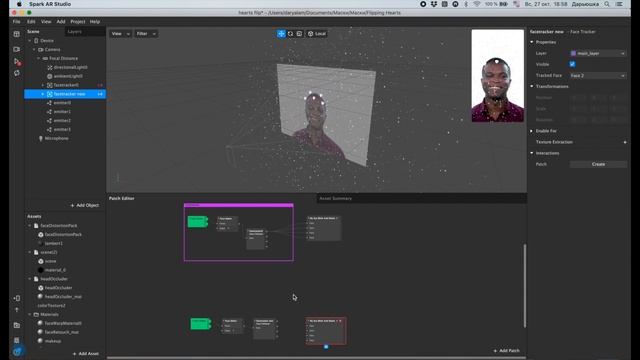Screen dimensions: 640x360
Task: Collapse the Interactions section
Action: (532, 153)
